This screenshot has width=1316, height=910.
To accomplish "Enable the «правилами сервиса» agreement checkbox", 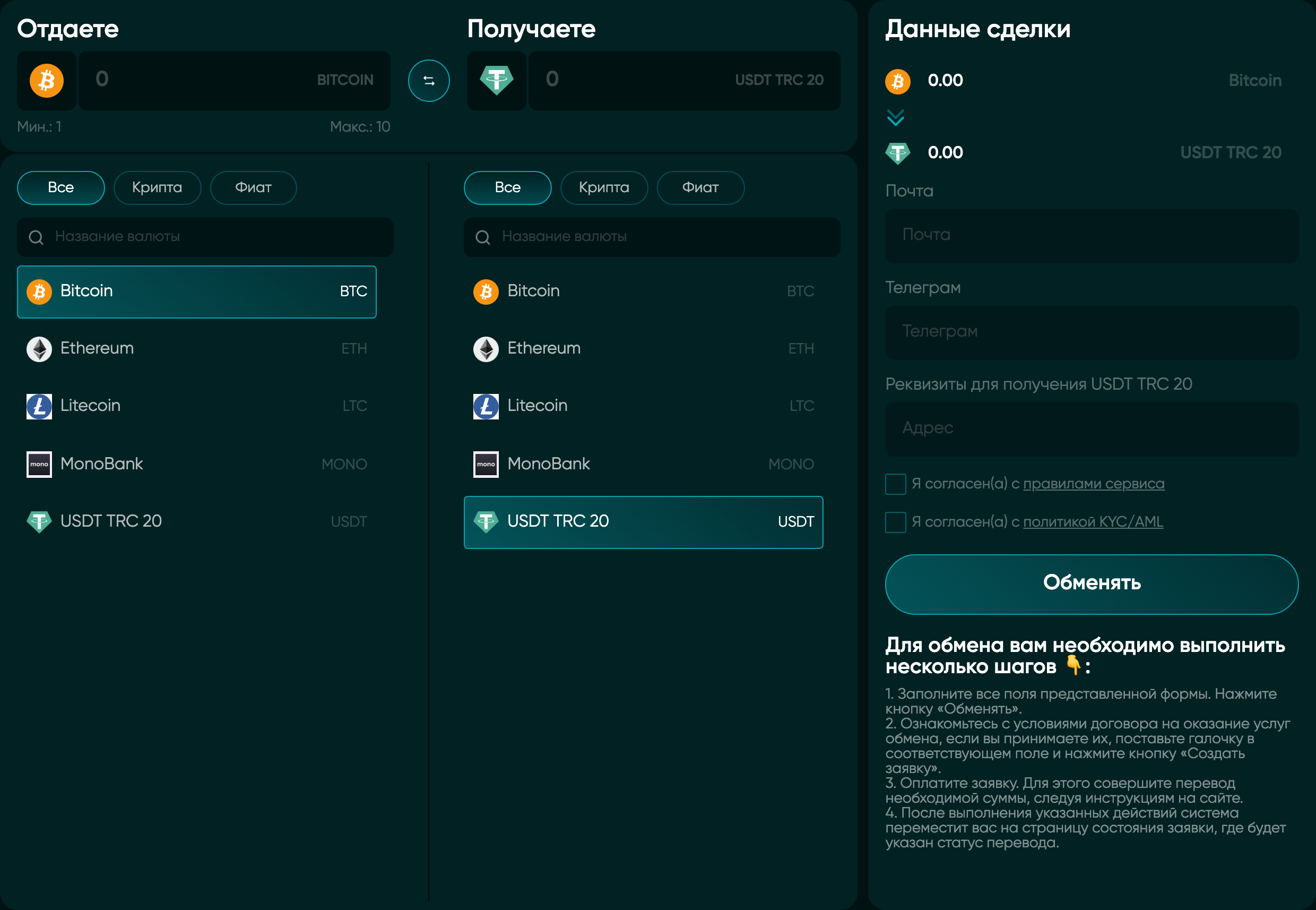I will click(x=895, y=484).
